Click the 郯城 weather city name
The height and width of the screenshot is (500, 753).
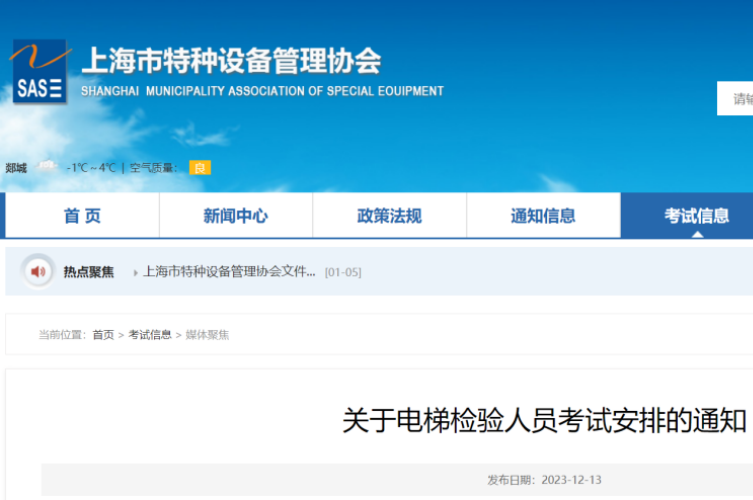16,168
